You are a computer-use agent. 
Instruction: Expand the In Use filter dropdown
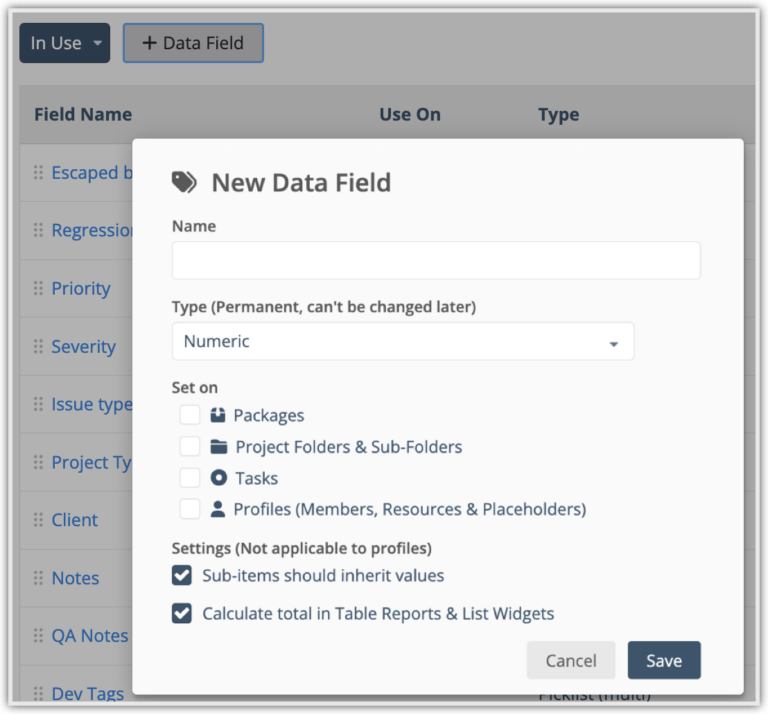(x=65, y=43)
